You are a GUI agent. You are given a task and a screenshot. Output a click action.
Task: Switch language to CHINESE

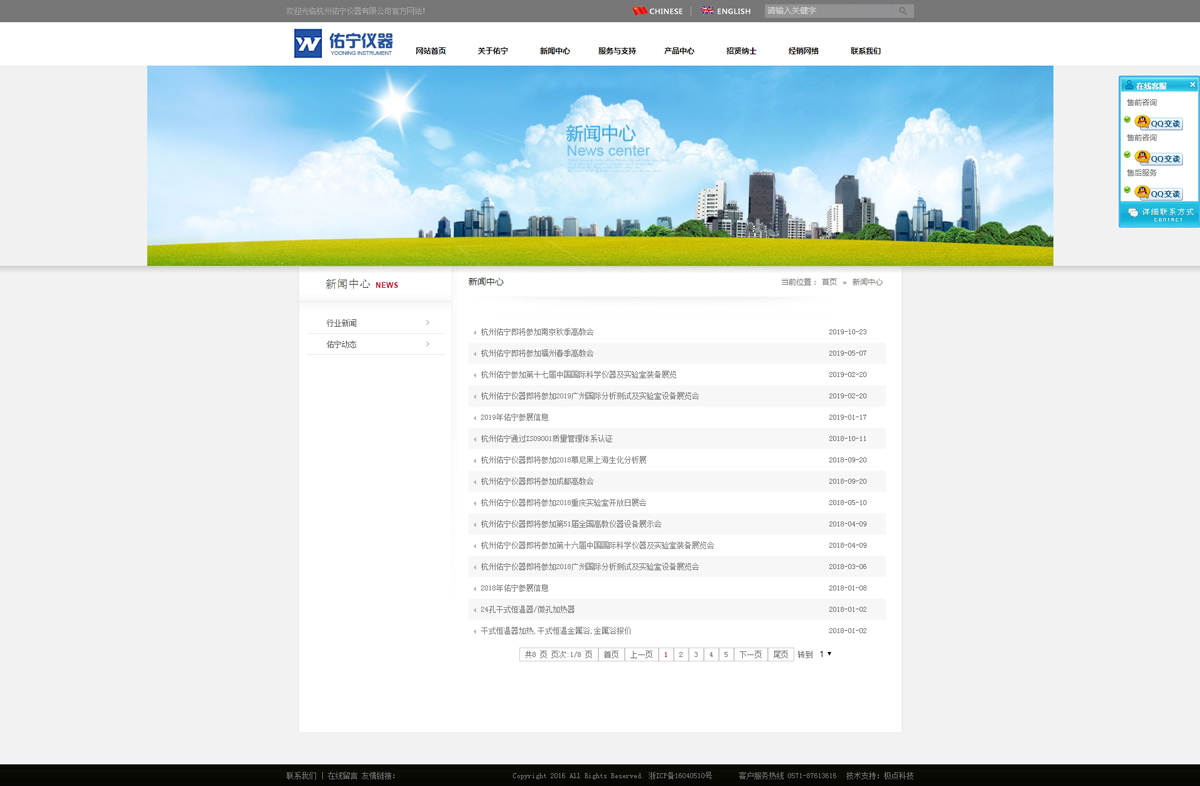point(658,11)
